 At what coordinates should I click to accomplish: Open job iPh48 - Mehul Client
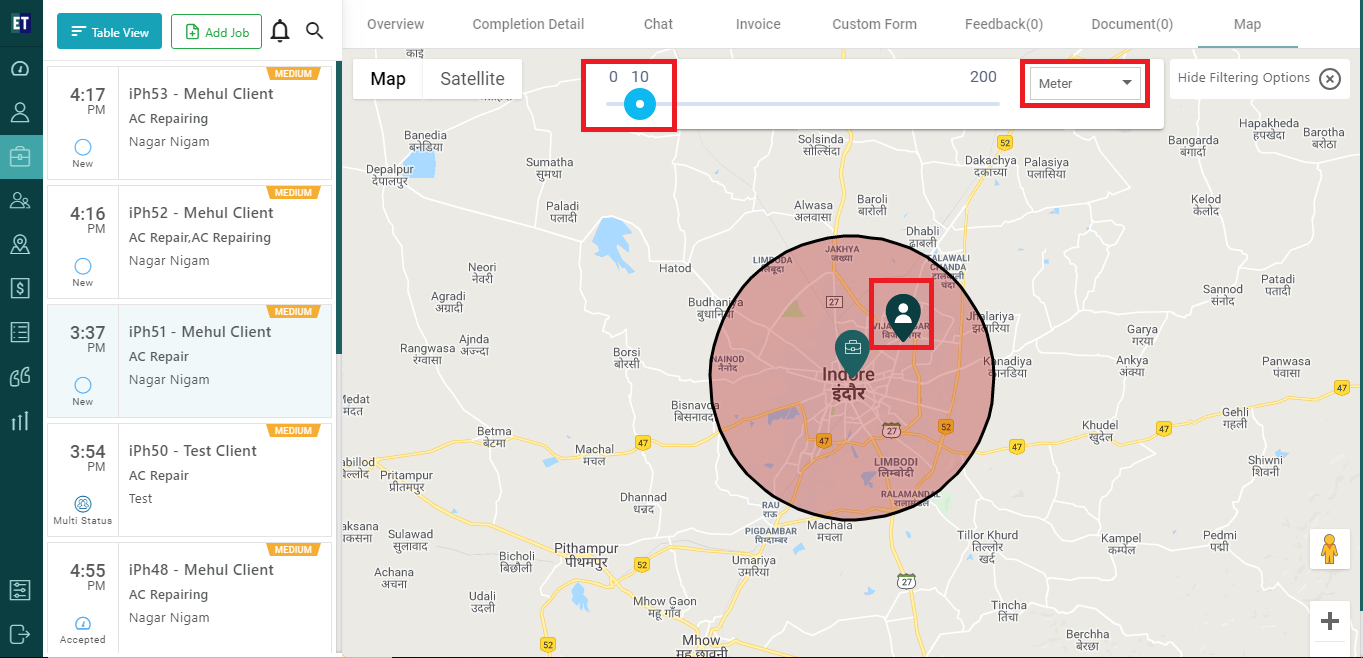click(x=189, y=598)
